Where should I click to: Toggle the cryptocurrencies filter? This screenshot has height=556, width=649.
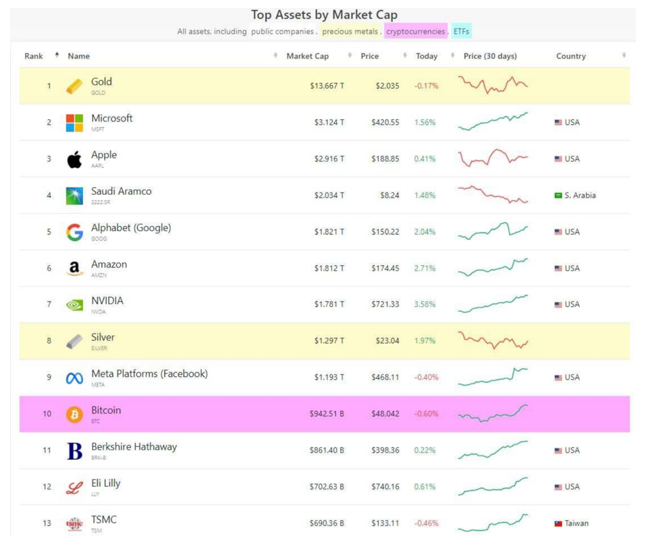[415, 32]
